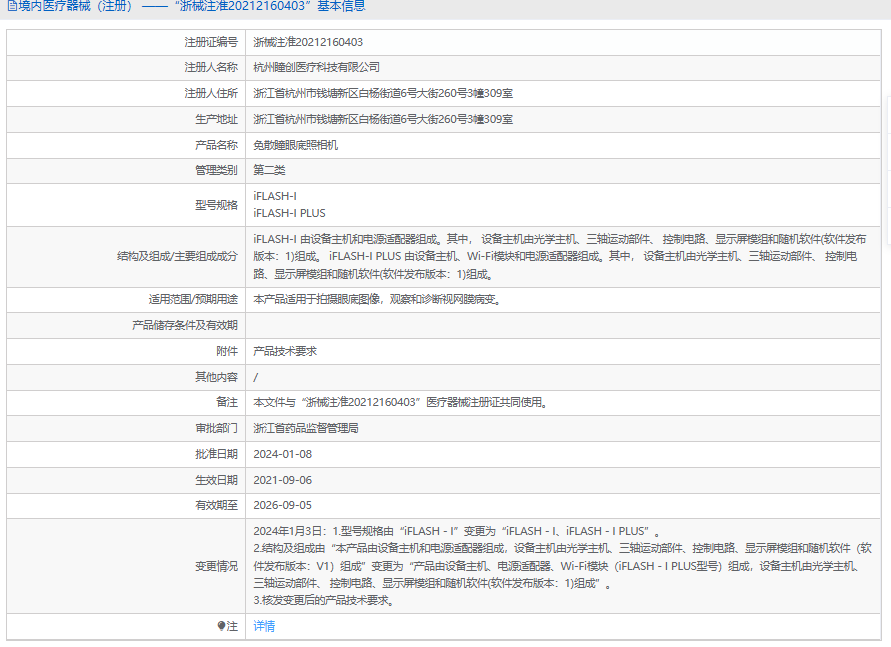The height and width of the screenshot is (647, 891).
Task: Select company name 杭州瞳创医疗科技有限公司
Action: click(316, 67)
